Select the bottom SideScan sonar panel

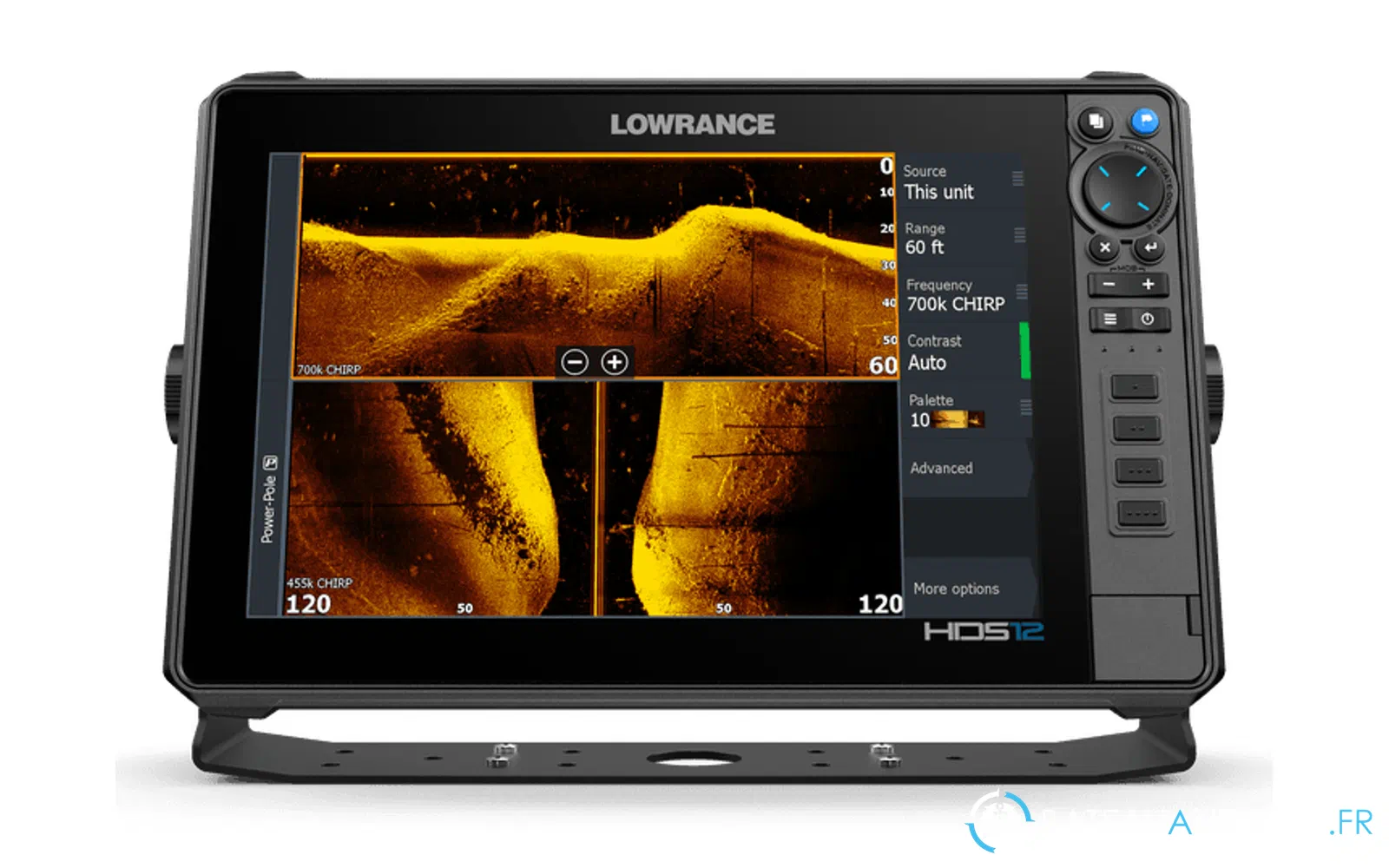[x=594, y=499]
